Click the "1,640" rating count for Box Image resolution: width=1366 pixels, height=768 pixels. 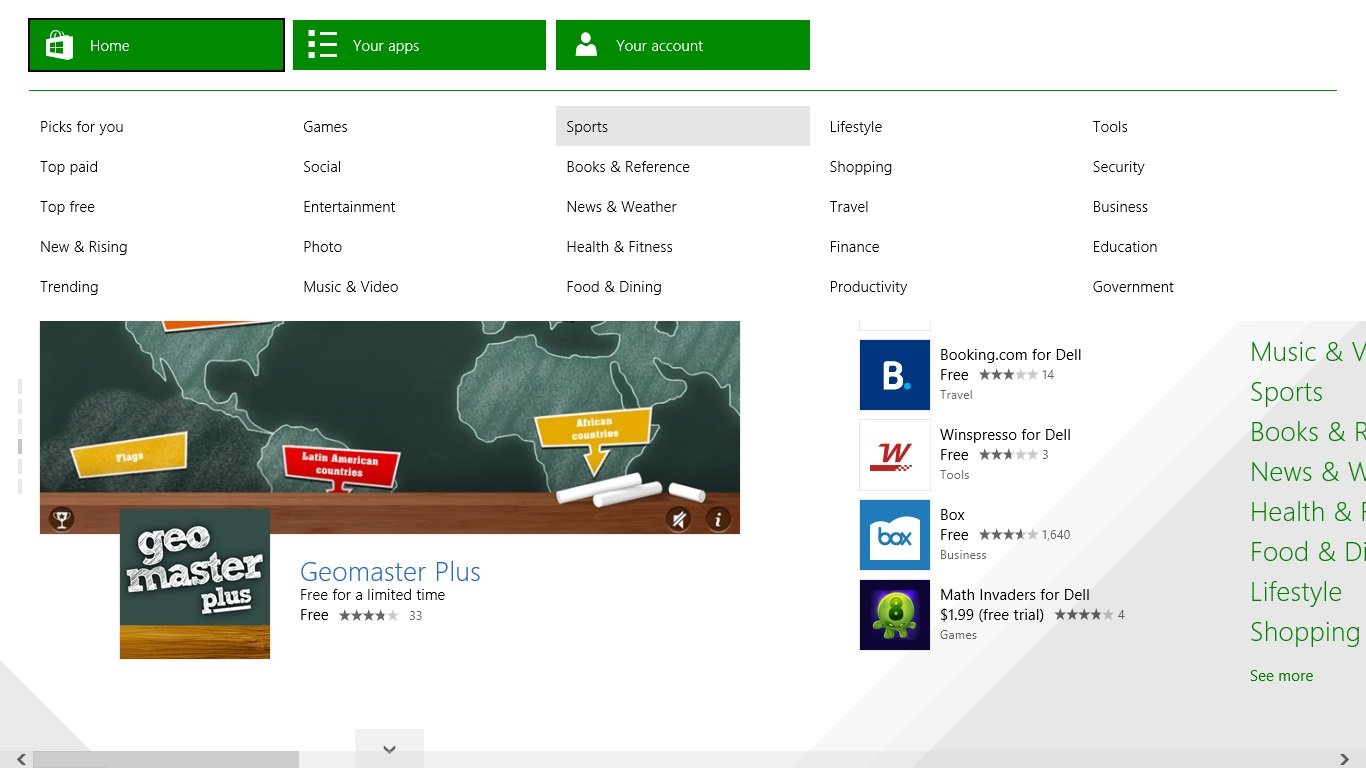(x=1056, y=535)
